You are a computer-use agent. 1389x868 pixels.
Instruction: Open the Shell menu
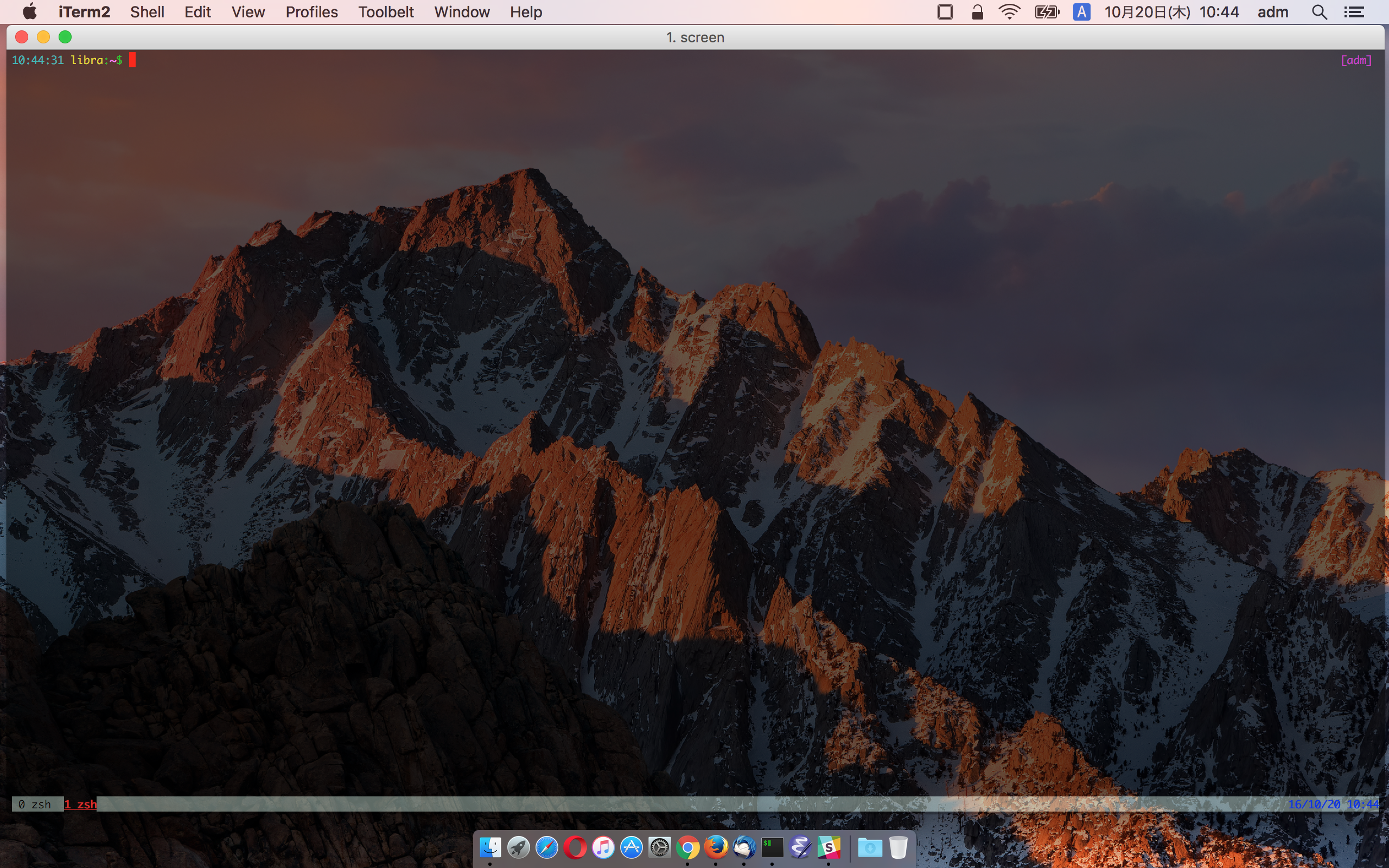147,12
